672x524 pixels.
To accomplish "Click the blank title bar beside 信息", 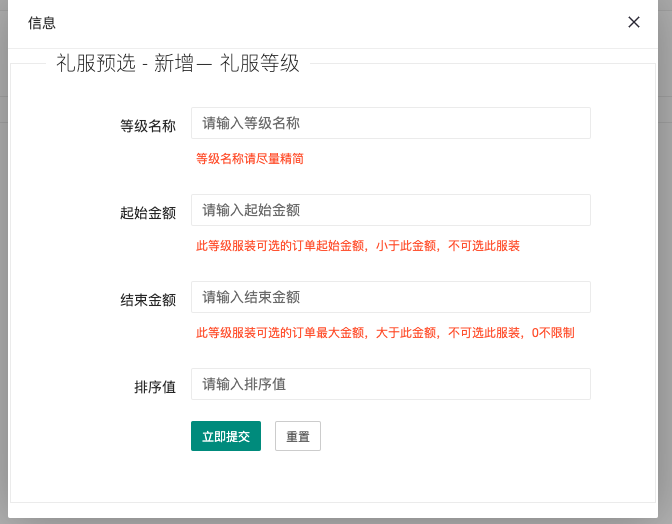I will coord(330,23).
